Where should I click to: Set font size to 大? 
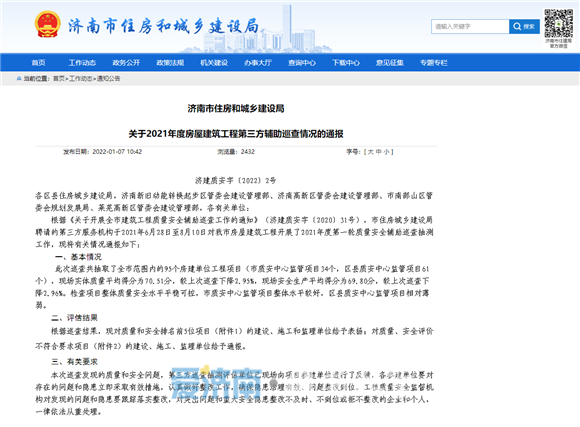(x=371, y=152)
